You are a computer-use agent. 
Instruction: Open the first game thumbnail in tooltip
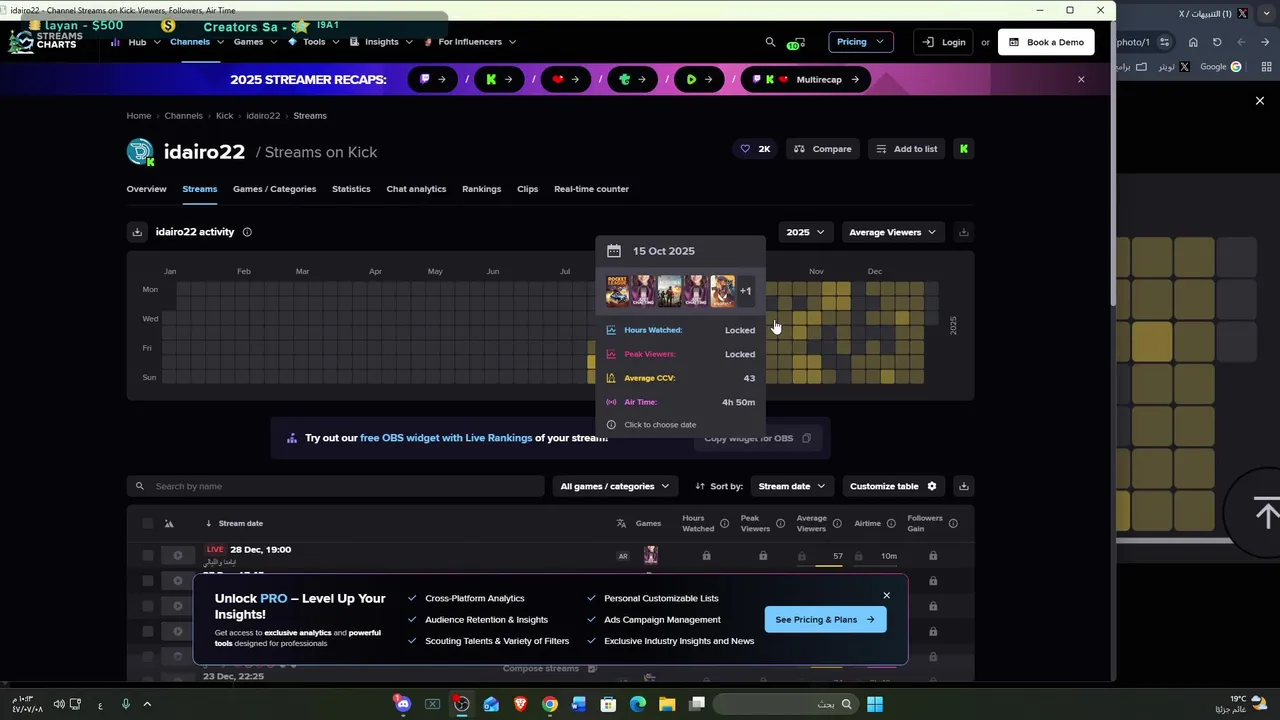tap(617, 291)
